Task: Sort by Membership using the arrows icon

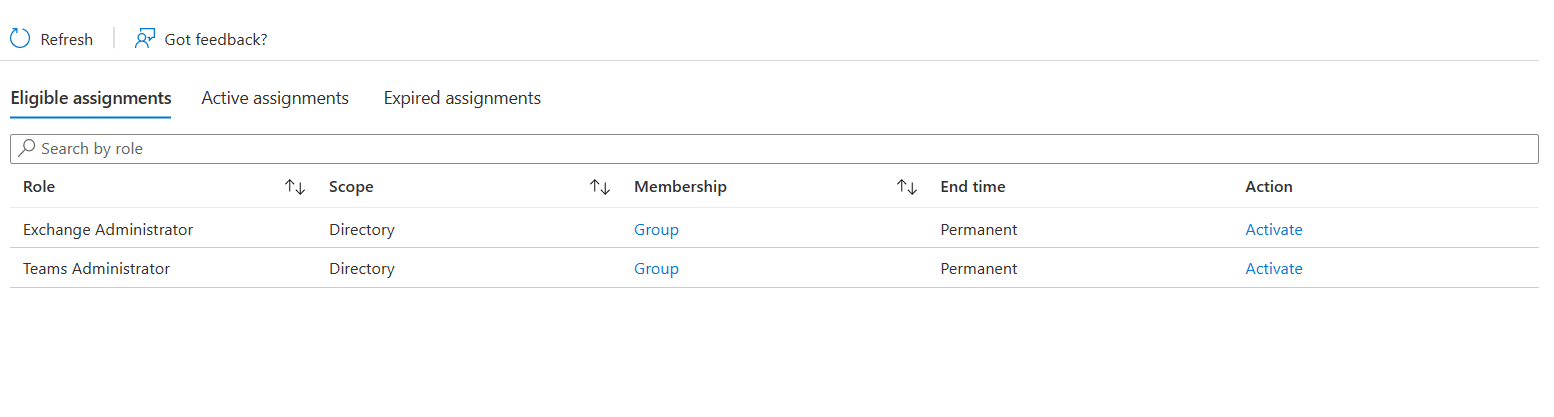Action: pos(907,187)
